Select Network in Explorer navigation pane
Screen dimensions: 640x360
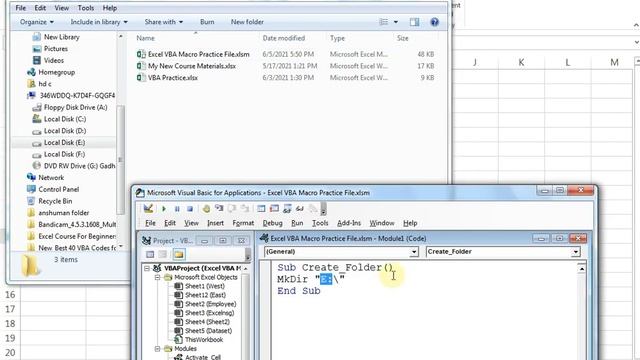pyautogui.click(x=51, y=178)
